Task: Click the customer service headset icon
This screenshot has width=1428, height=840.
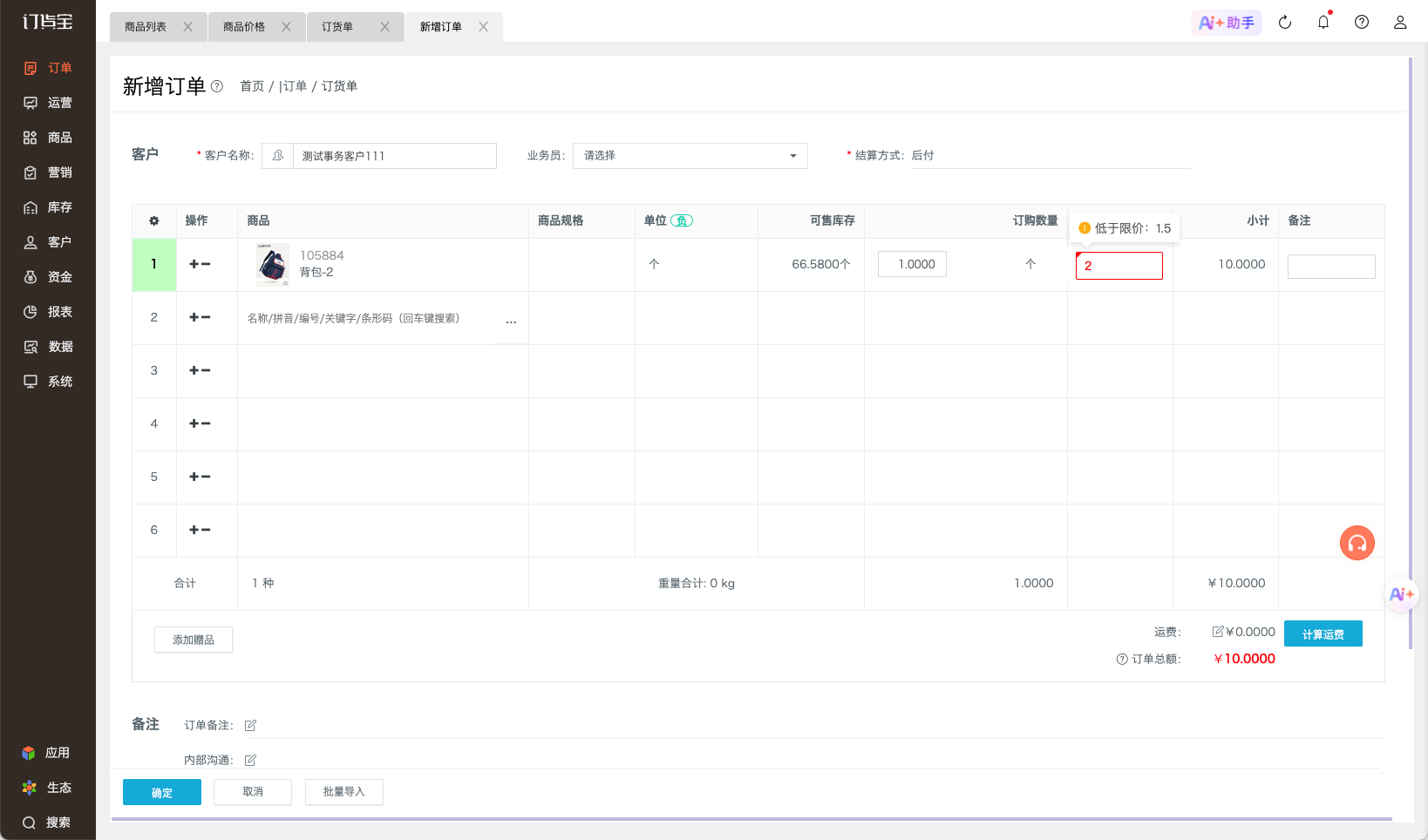Action: 1357,543
